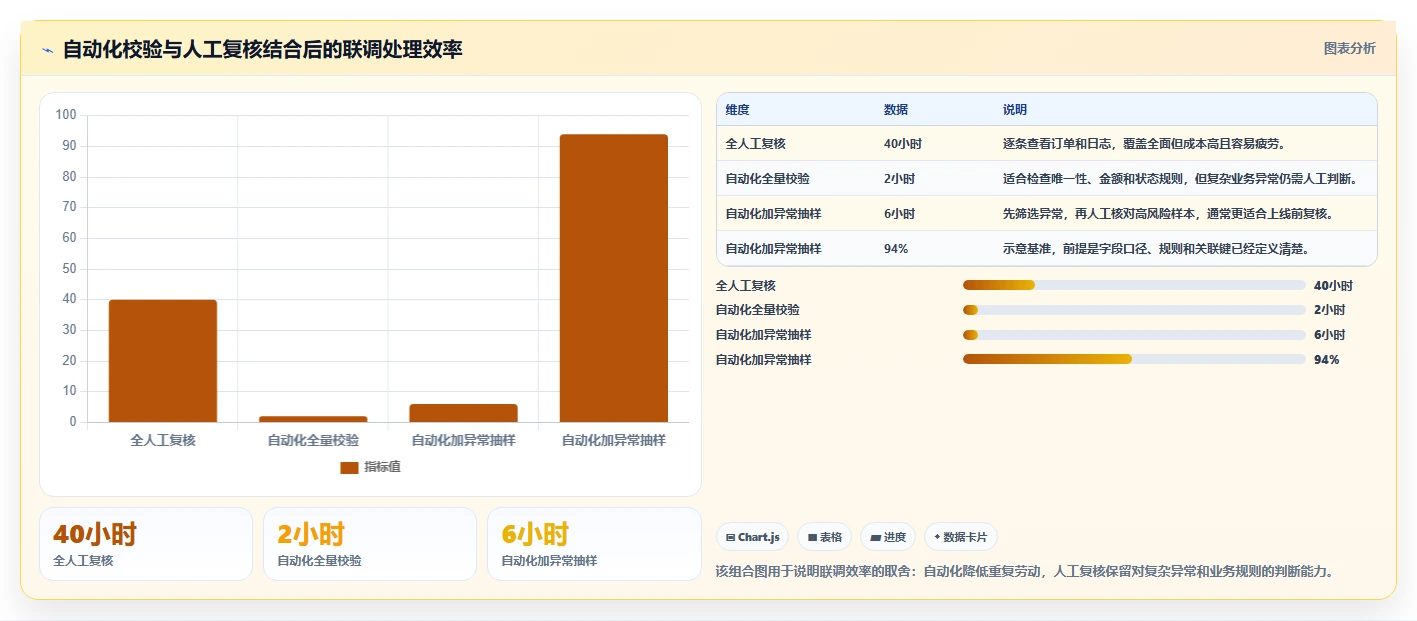
Task: Click the description starting 逐条查看订单和日志
Action: 1144,144
